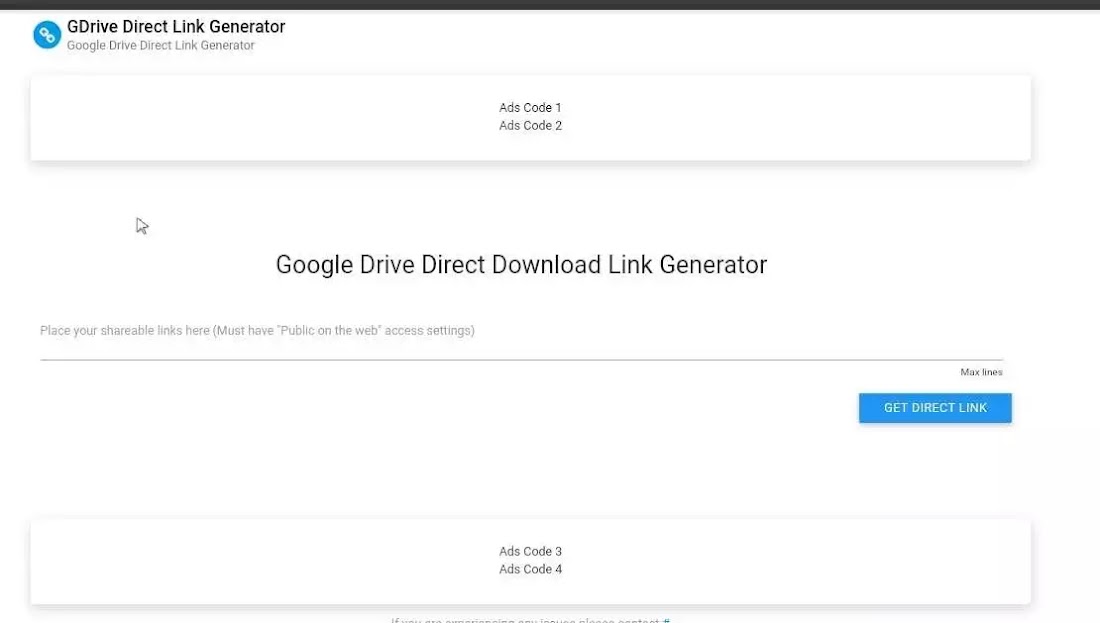Click the Max lines label
This screenshot has width=1100, height=623.
tap(981, 372)
